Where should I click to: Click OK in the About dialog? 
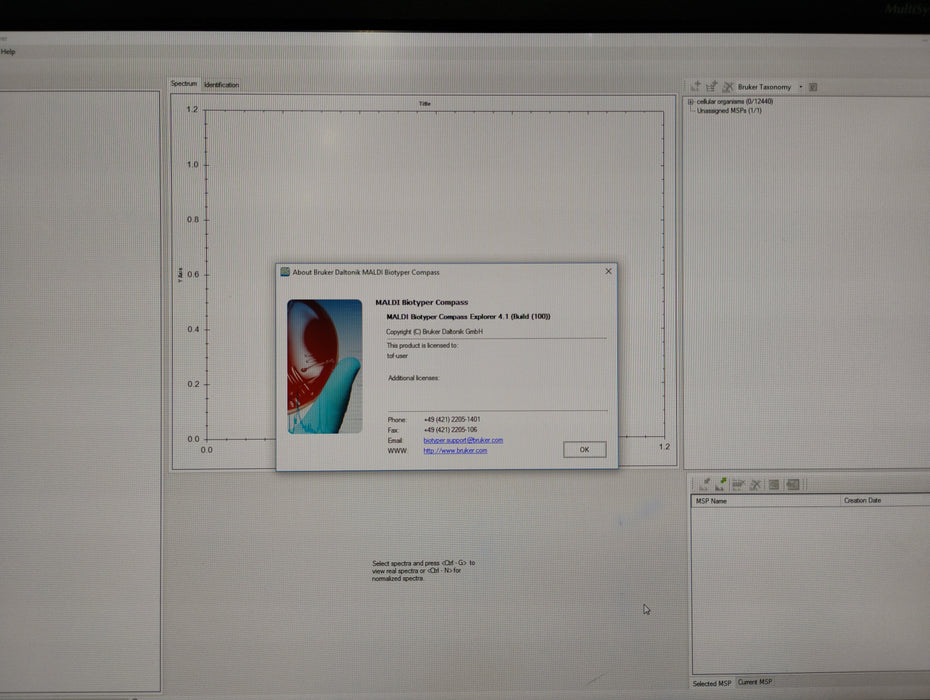coord(584,450)
